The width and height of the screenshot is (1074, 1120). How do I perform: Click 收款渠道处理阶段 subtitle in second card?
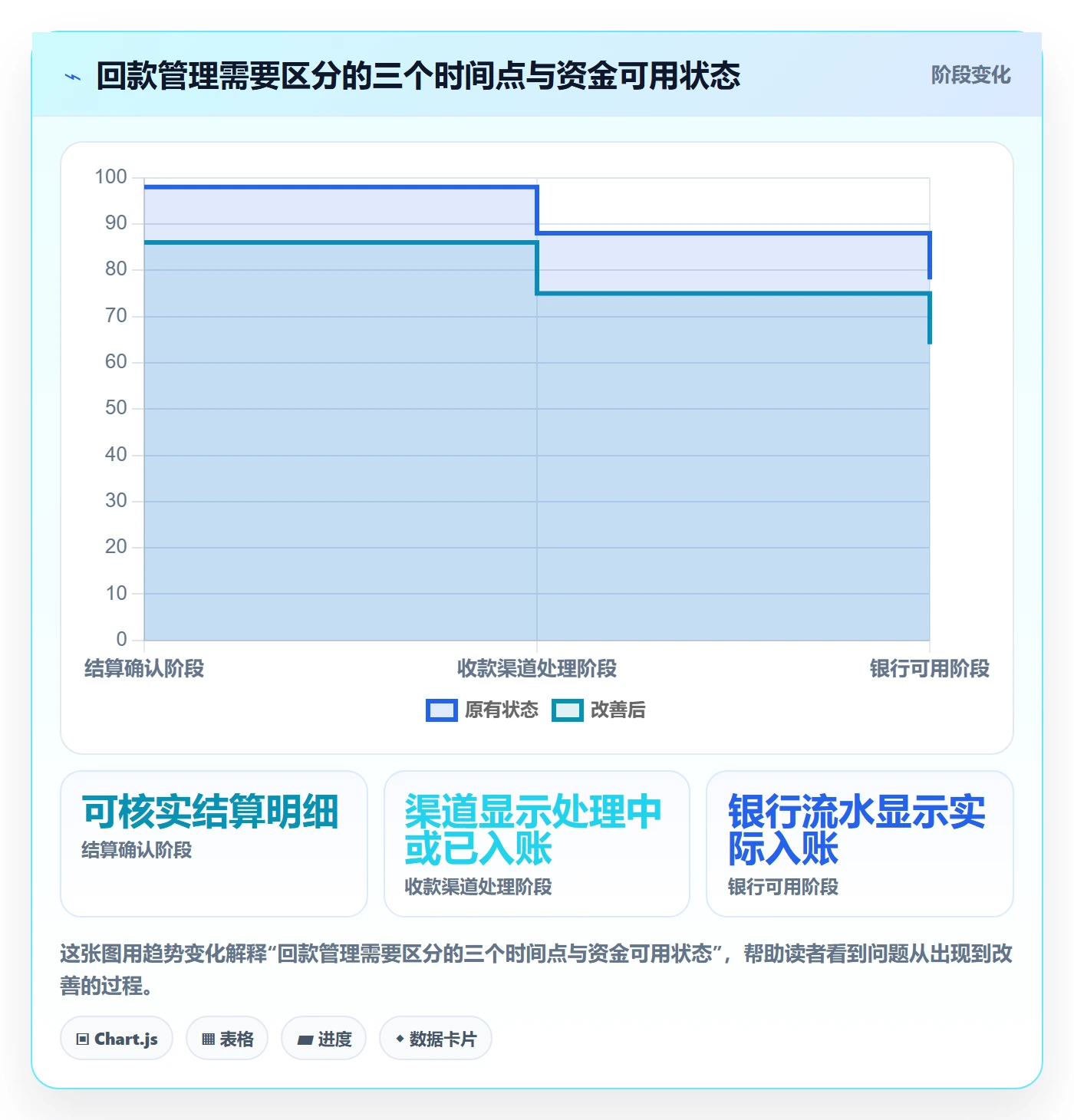pos(479,887)
